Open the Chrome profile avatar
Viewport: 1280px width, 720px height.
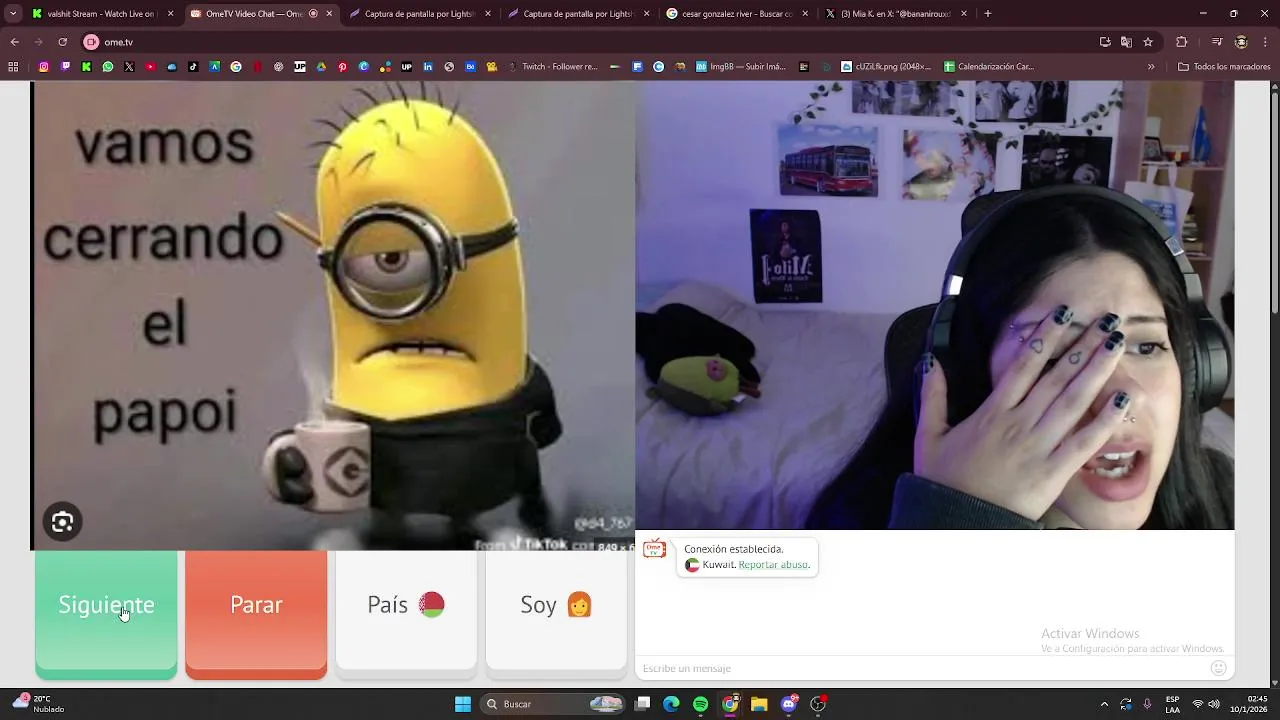[1241, 42]
